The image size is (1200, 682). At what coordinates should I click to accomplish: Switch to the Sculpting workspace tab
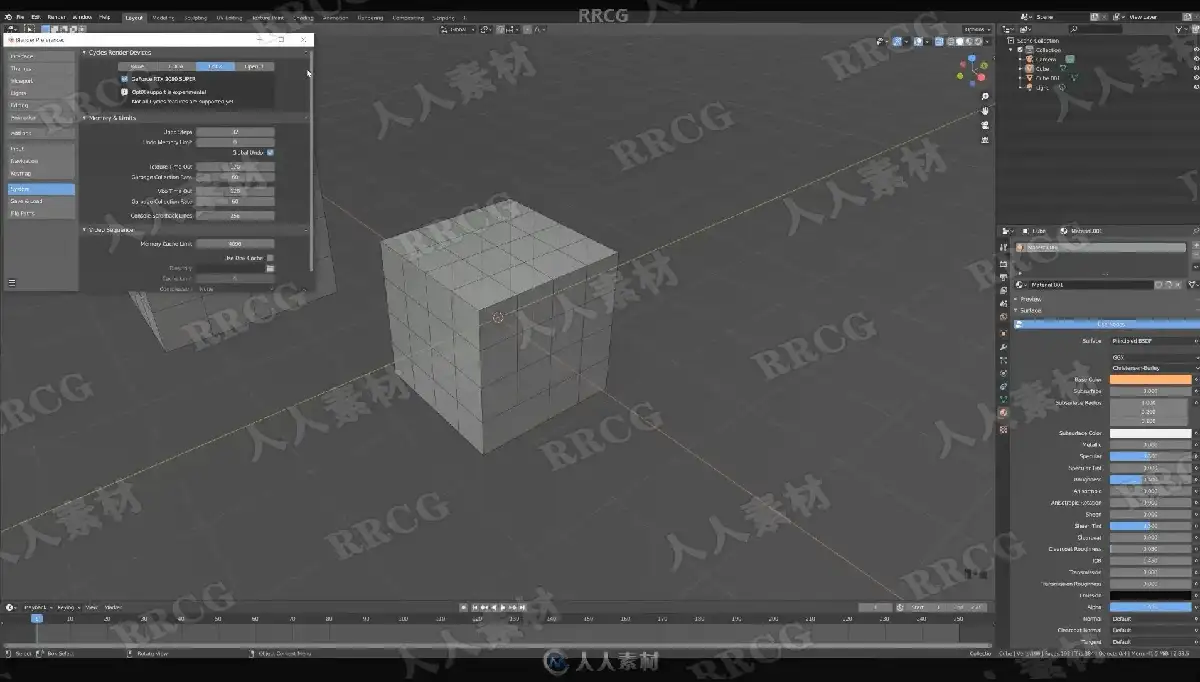(195, 17)
